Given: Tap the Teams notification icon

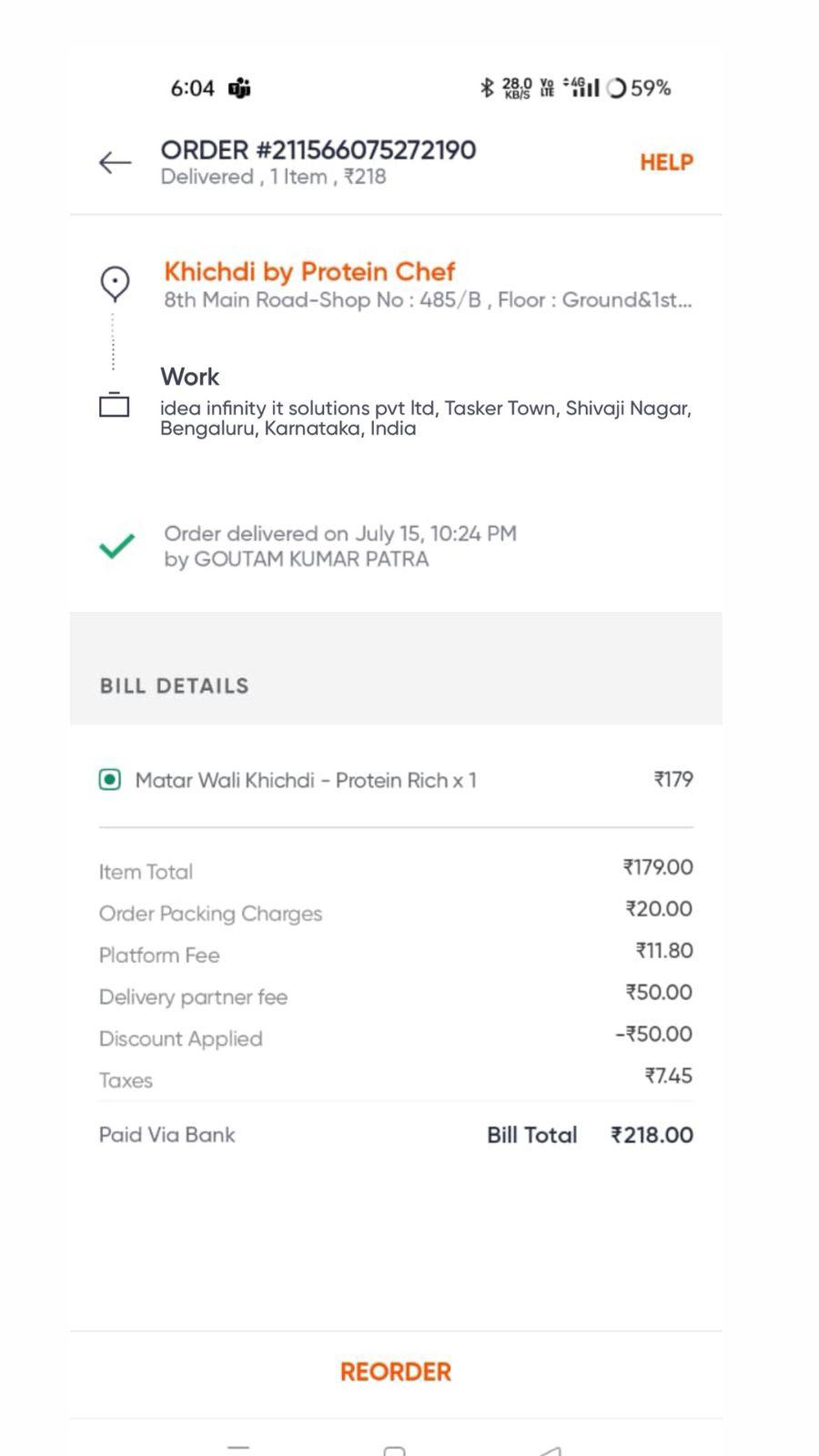Looking at the screenshot, I should (239, 88).
